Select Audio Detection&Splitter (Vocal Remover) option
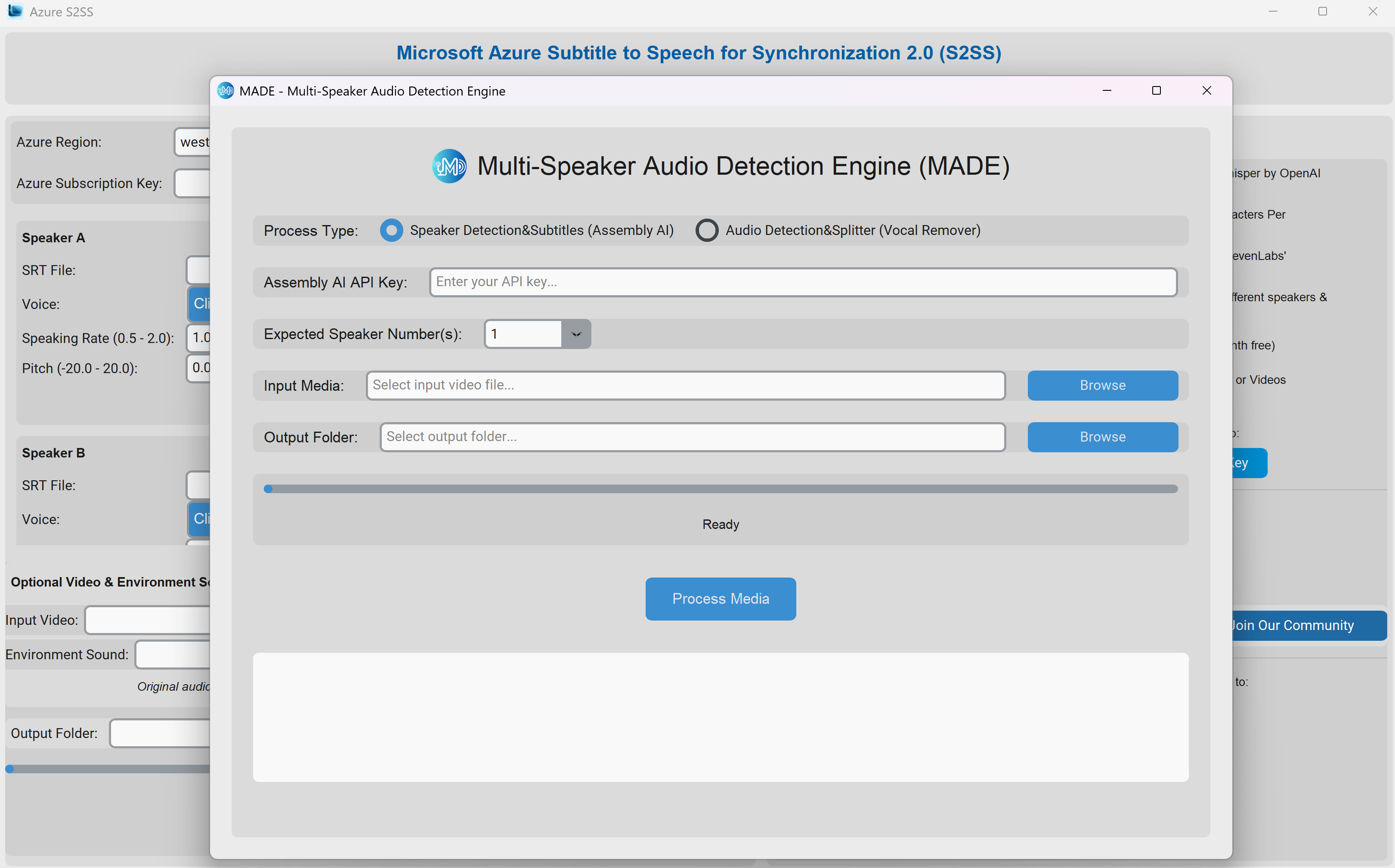This screenshot has height=868, width=1395. pos(707,230)
